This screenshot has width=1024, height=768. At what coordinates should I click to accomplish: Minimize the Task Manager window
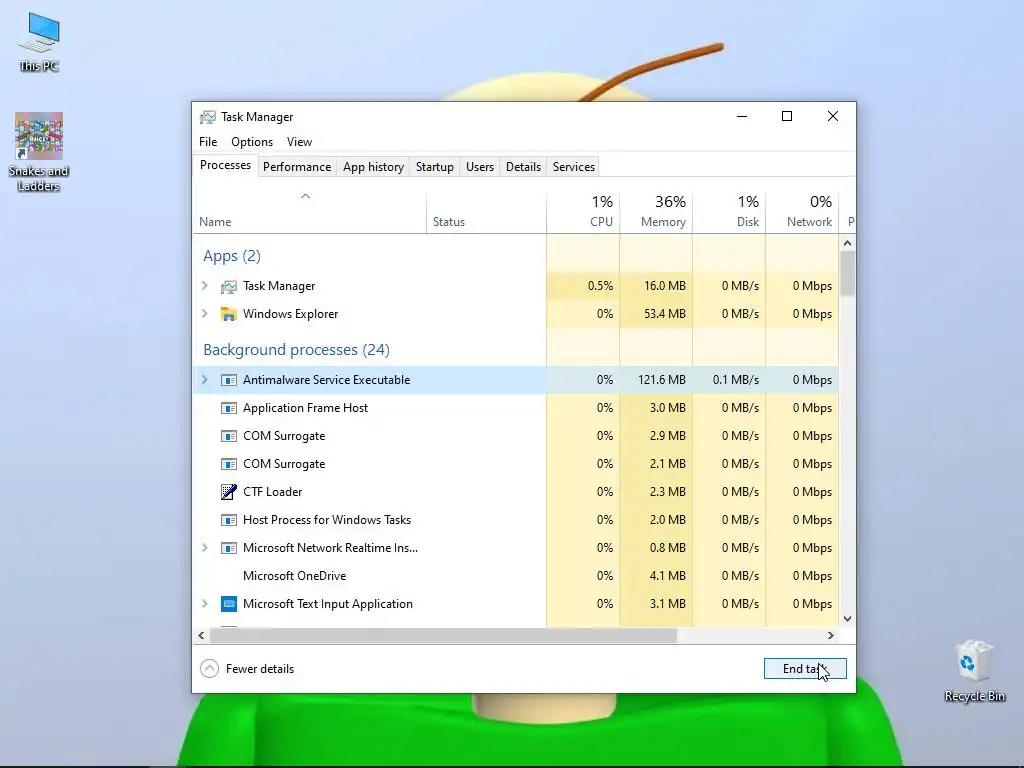(x=742, y=117)
